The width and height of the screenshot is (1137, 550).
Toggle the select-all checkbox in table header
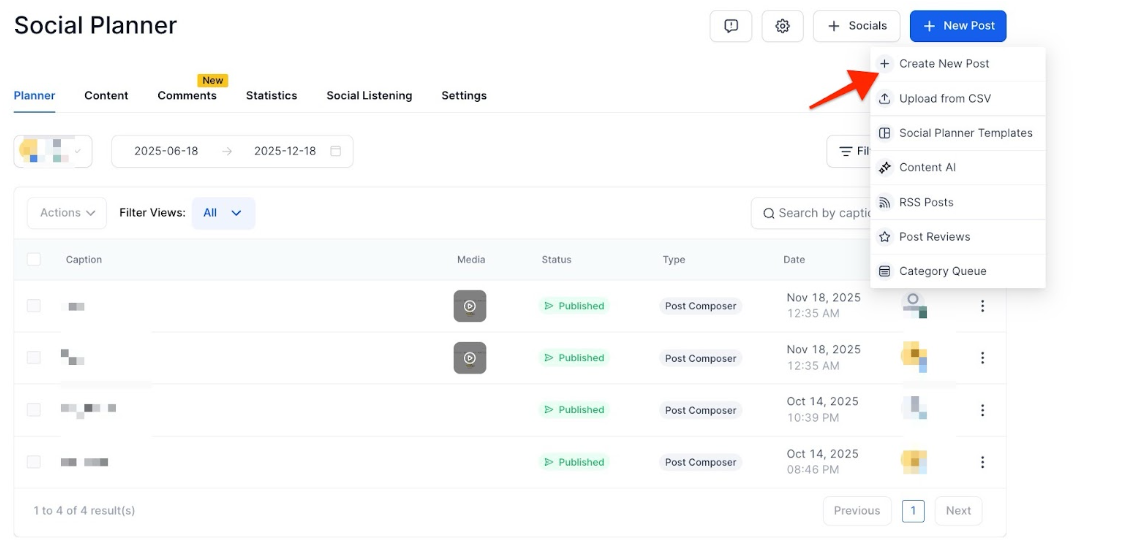(x=34, y=259)
